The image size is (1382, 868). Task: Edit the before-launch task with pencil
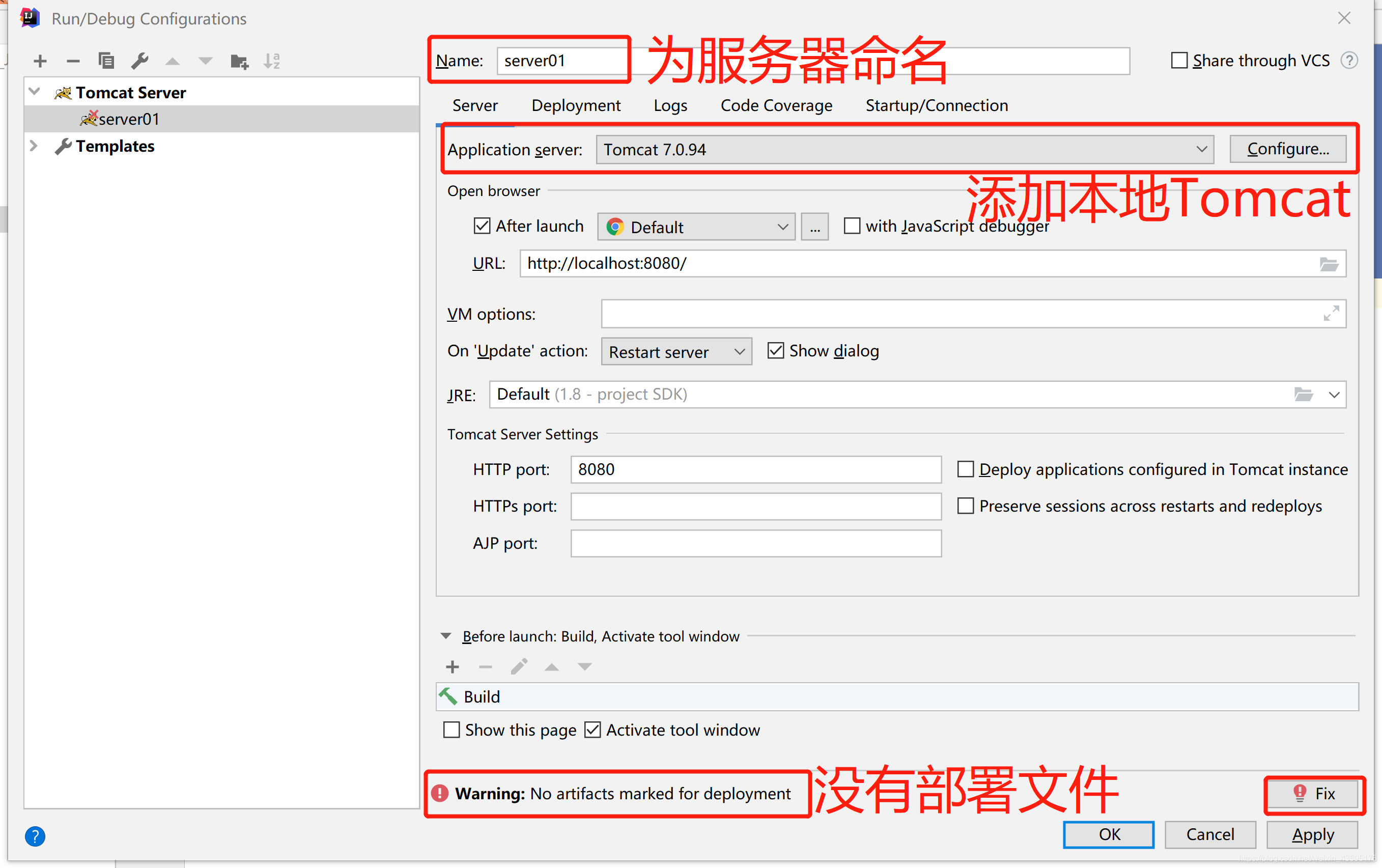click(x=519, y=666)
